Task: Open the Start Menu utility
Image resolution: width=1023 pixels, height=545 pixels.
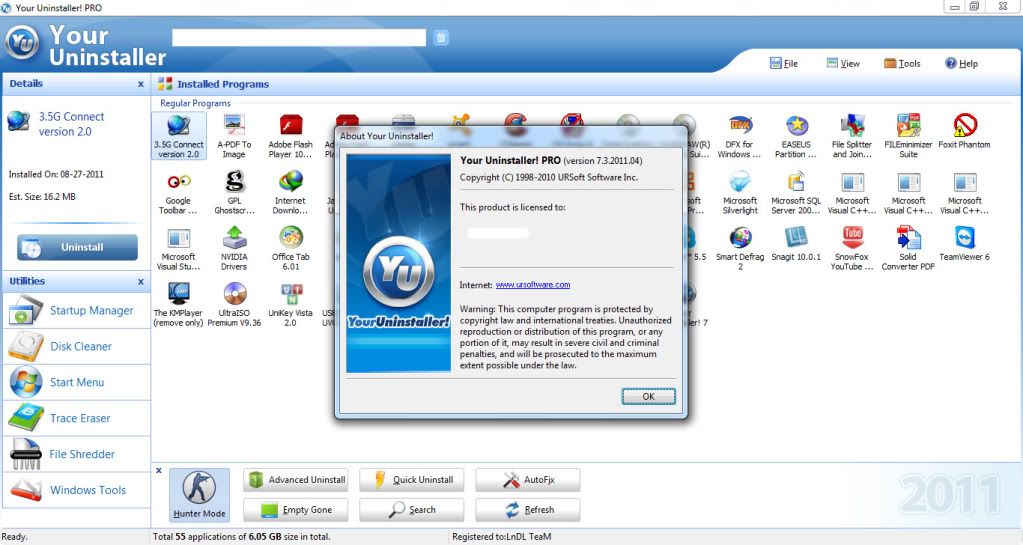Action: coord(76,382)
